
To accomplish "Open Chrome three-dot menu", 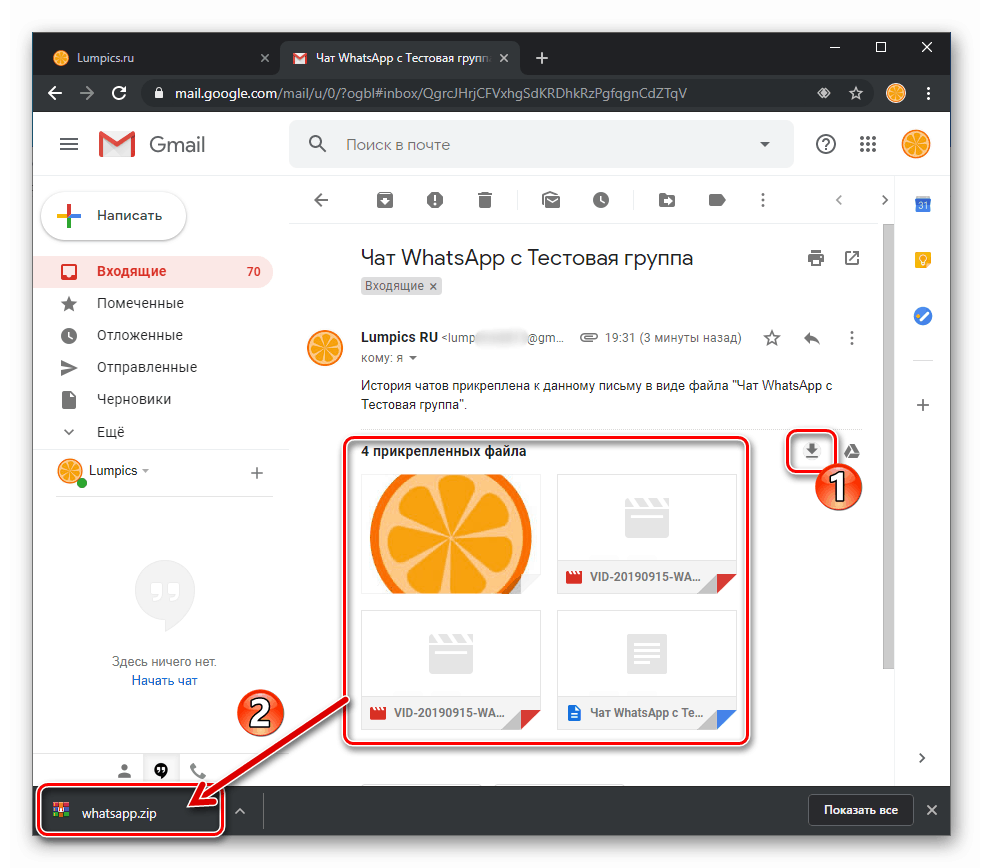I will click(928, 93).
